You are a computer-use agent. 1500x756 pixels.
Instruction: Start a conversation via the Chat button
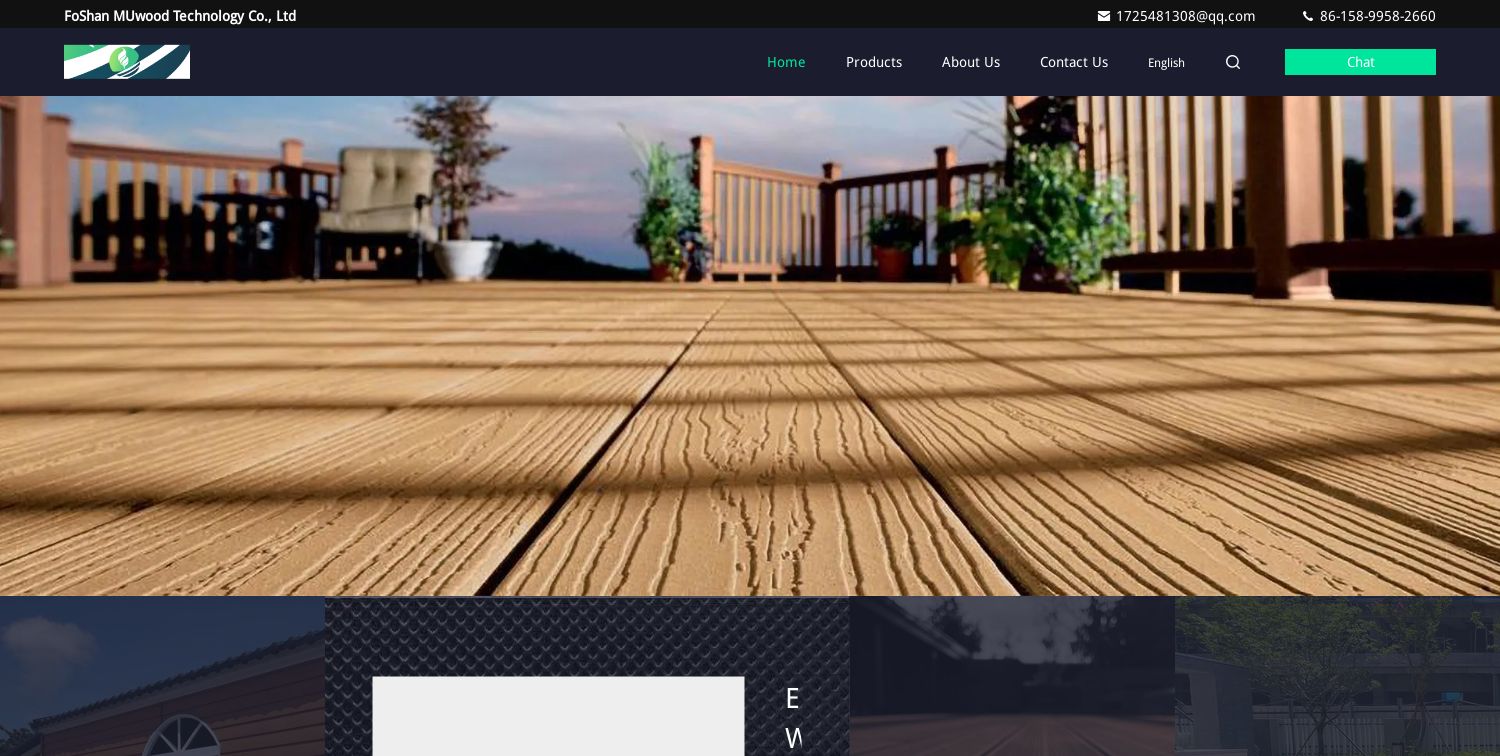(x=1360, y=62)
